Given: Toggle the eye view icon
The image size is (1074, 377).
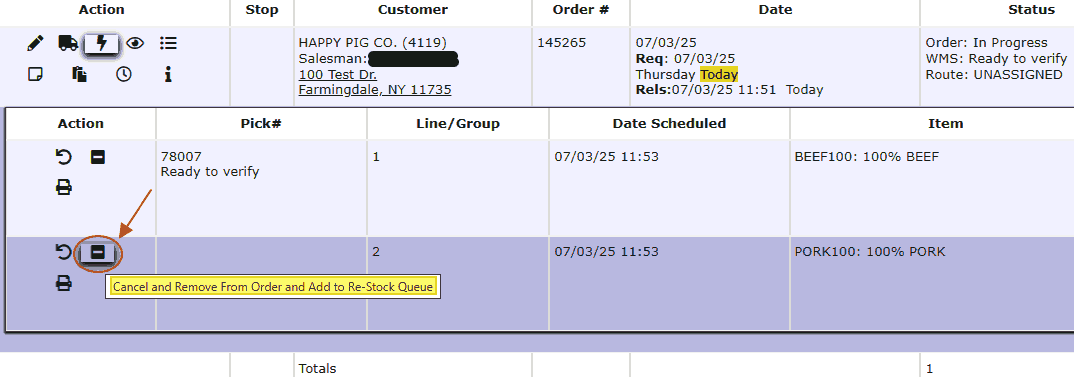Looking at the screenshot, I should [x=135, y=44].
